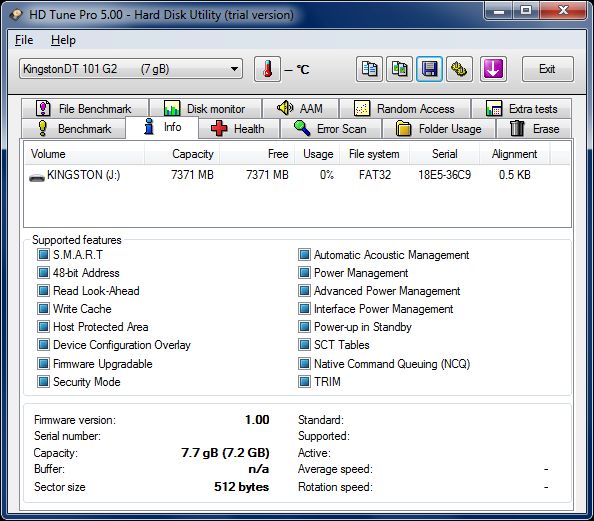Select the KINGSTON (J:) volume row
594x521 pixels.
[297, 175]
